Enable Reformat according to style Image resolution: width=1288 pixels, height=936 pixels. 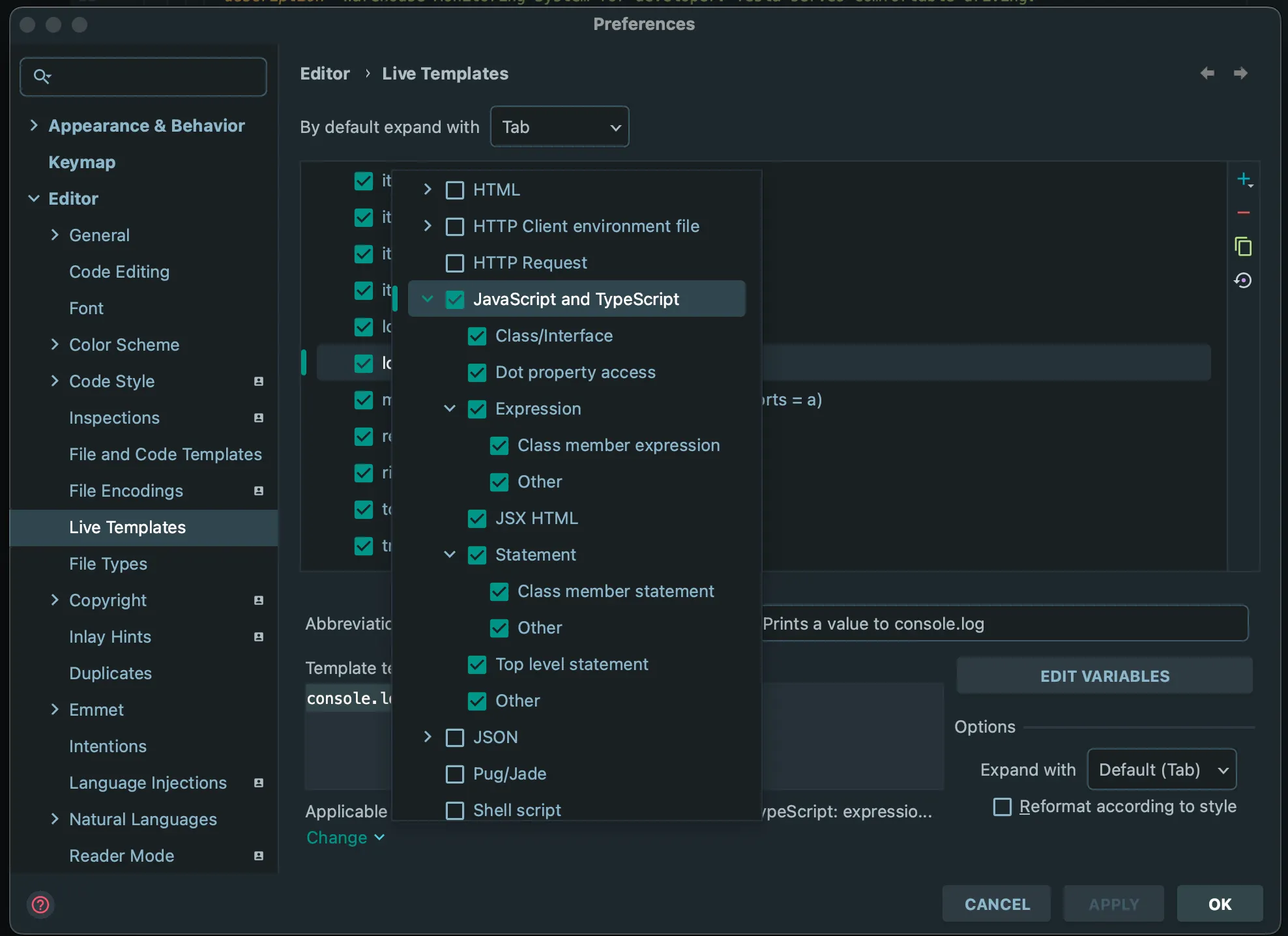1002,806
